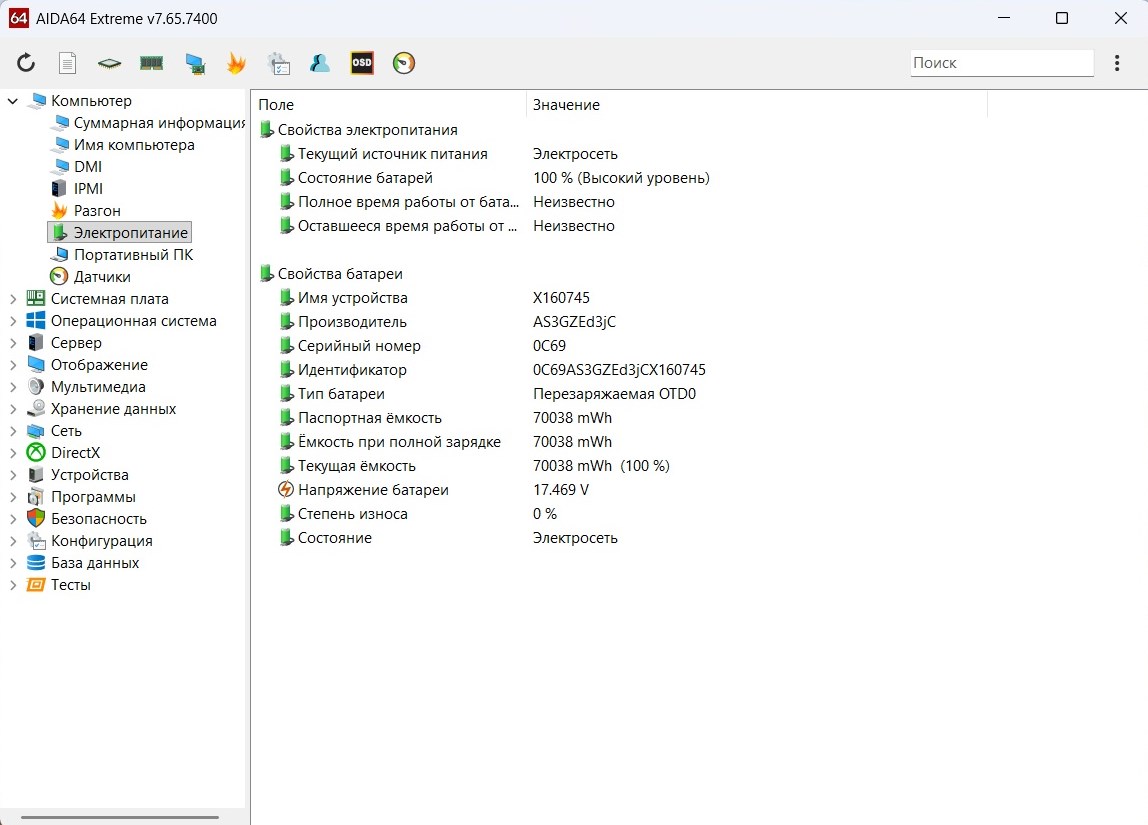Click the flame stability test icon
The height and width of the screenshot is (825, 1148).
tap(236, 63)
